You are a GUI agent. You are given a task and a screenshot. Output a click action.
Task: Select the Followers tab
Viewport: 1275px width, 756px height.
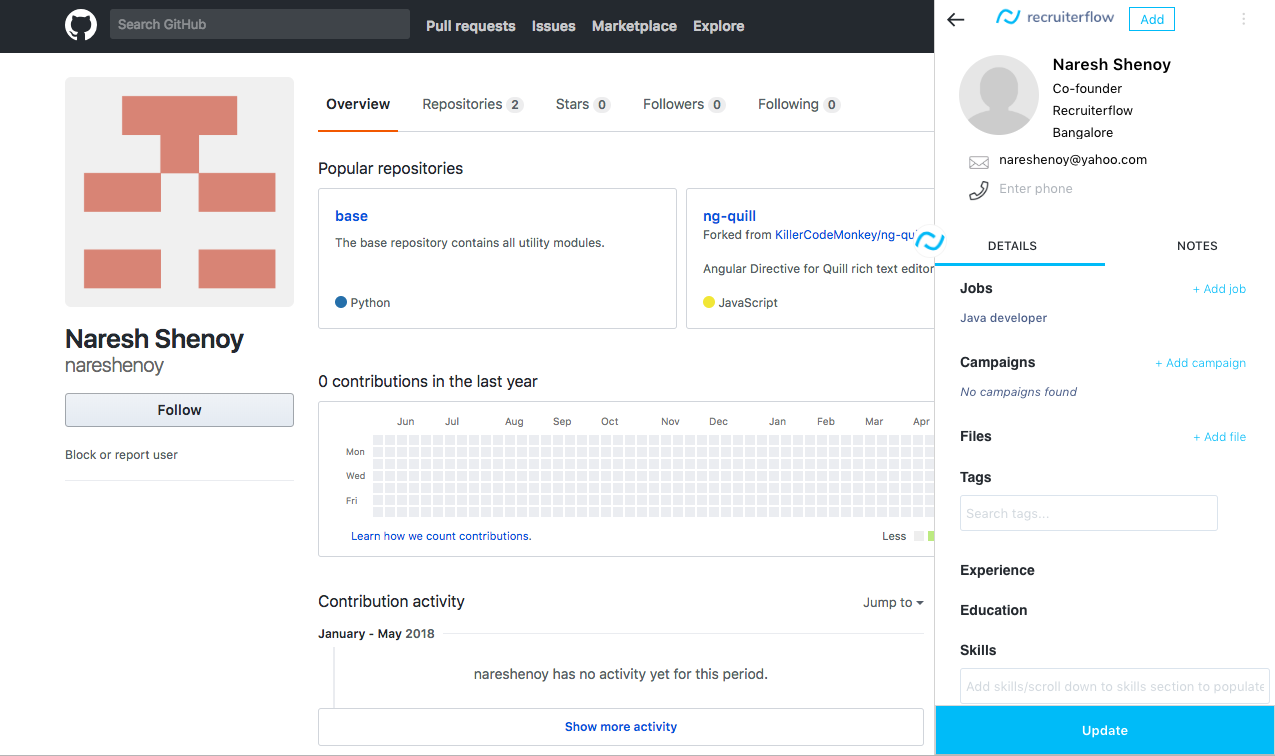pyautogui.click(x=683, y=105)
